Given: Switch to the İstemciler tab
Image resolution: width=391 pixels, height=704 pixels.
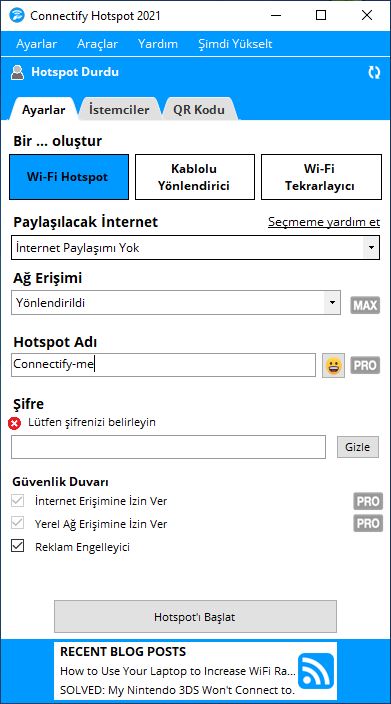Looking at the screenshot, I should [119, 110].
